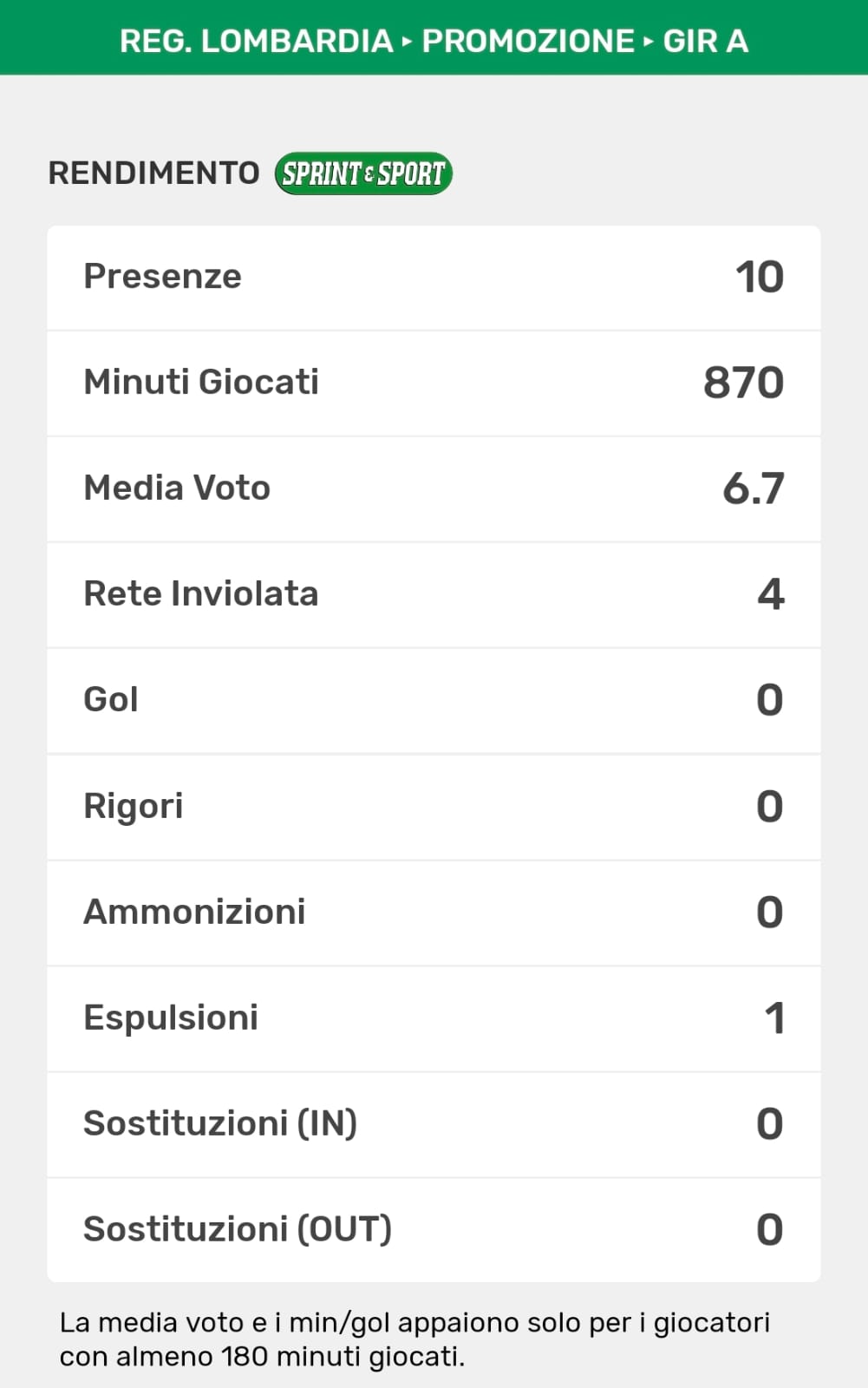Click the 870 minutes played value
Screen dimensions: 868x1388
tap(743, 383)
